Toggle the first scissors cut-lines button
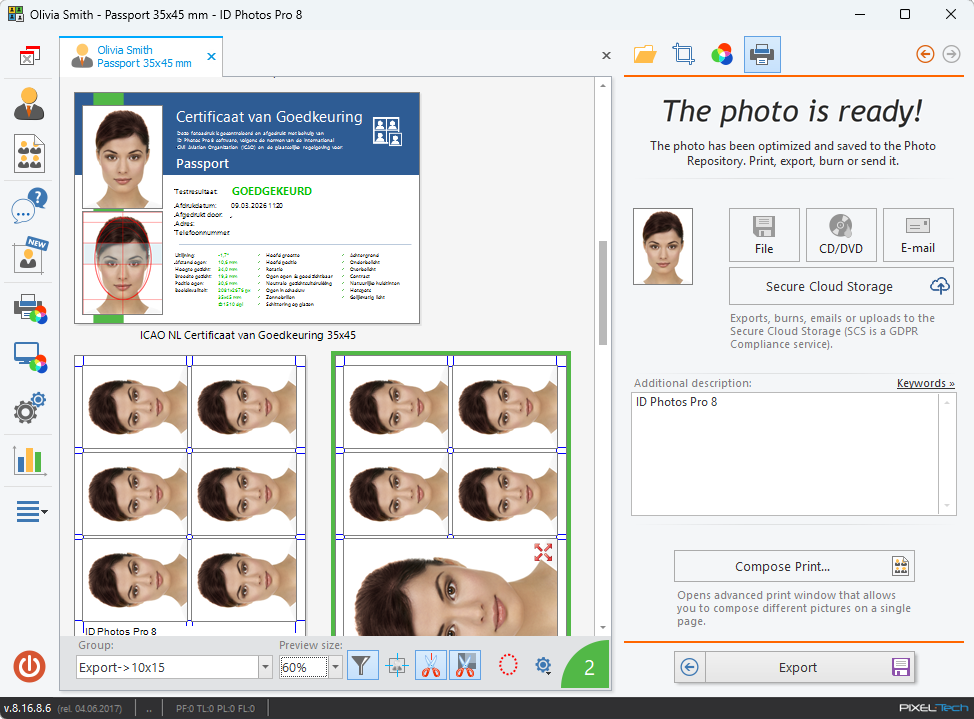974x719 pixels. click(x=431, y=666)
